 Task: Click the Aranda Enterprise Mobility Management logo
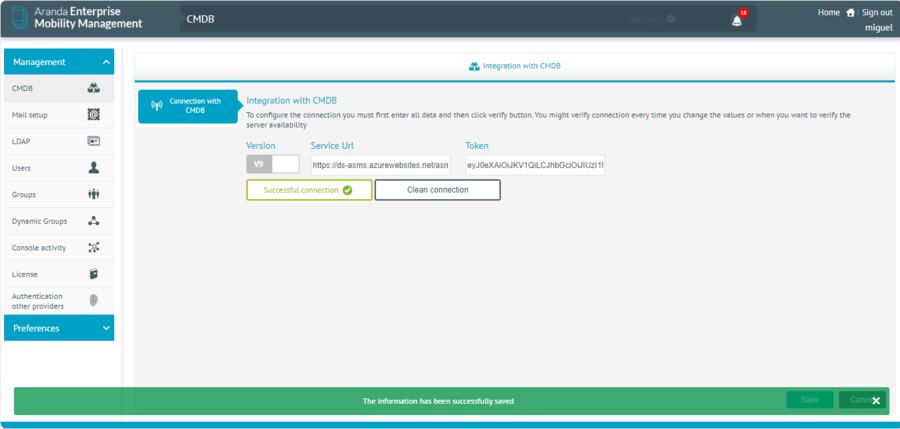click(76, 18)
